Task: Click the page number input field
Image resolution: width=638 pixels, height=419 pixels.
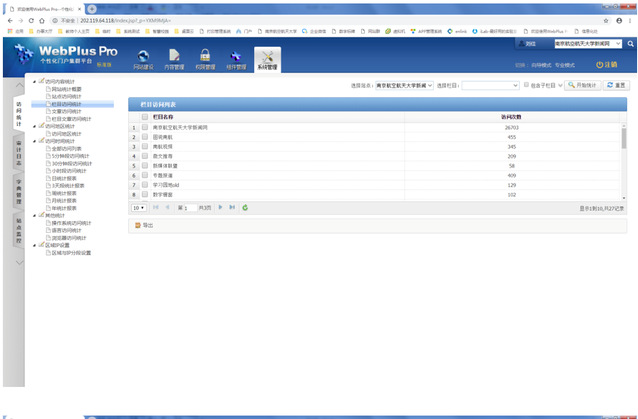Action: click(x=190, y=208)
